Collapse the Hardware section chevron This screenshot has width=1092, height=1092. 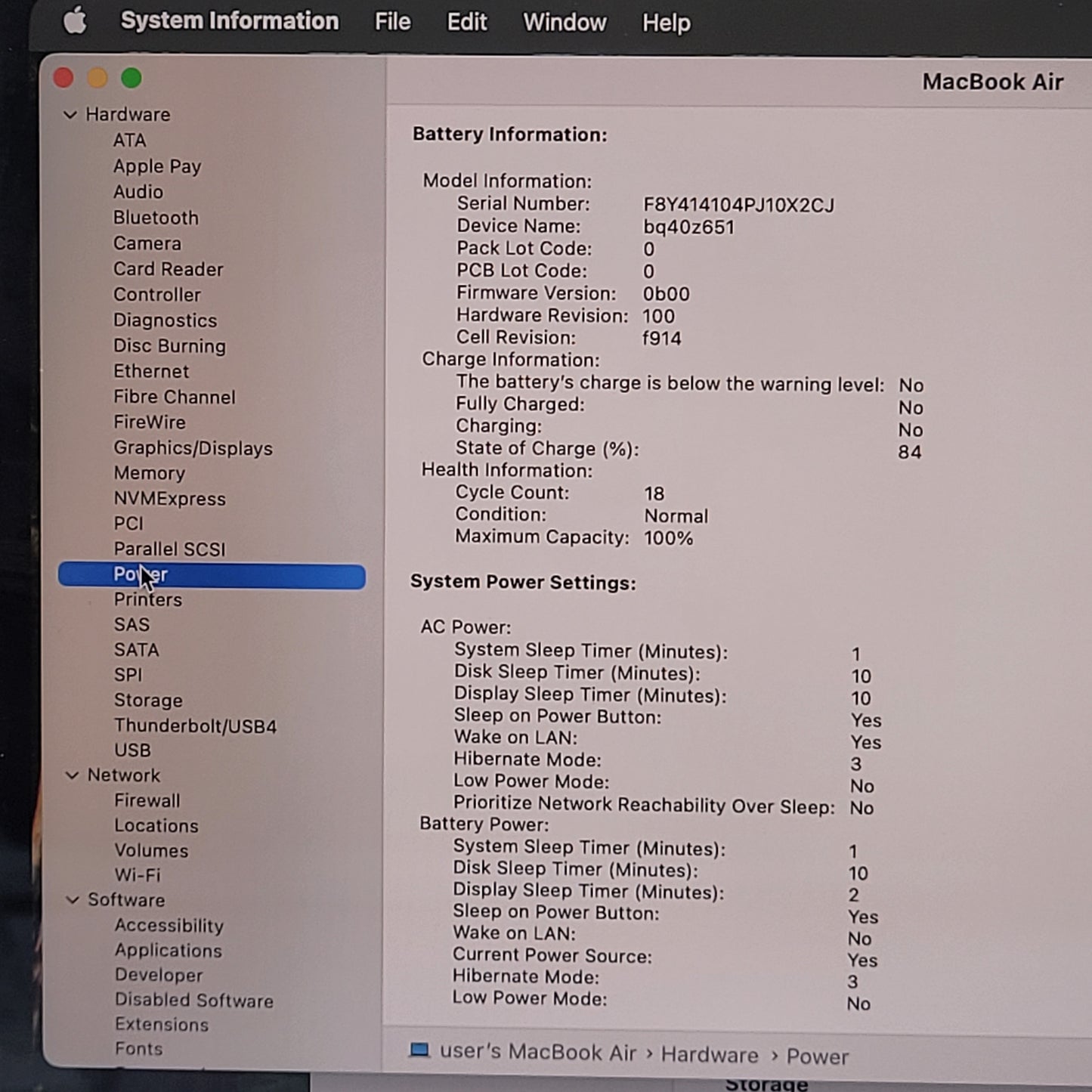(70, 115)
